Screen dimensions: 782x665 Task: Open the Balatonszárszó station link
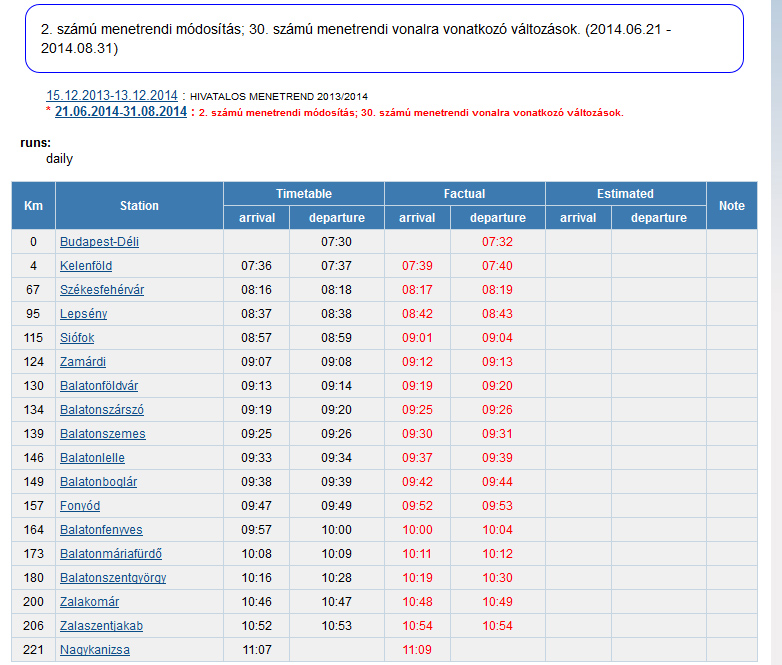[x=102, y=410]
